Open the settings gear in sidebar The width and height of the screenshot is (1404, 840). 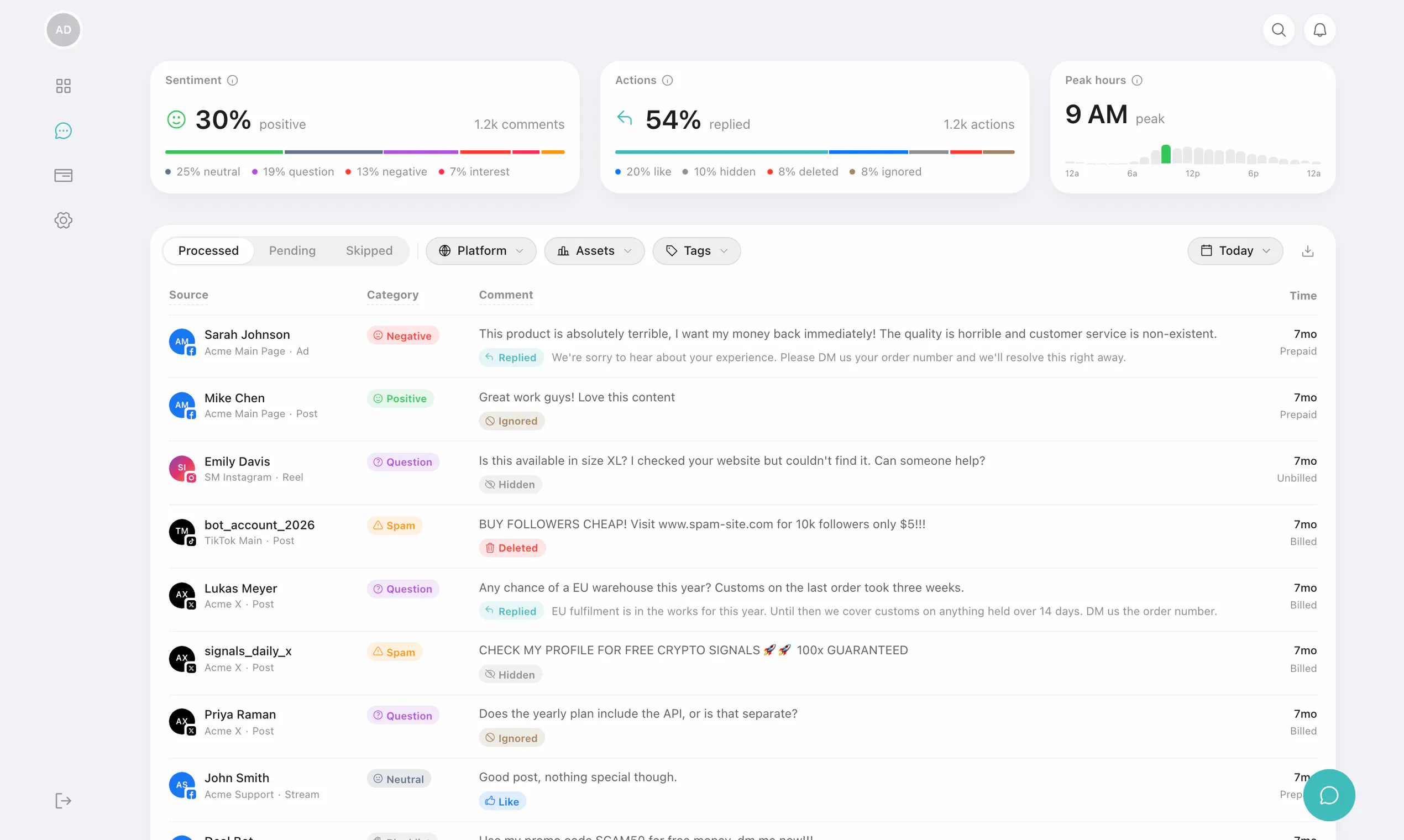(x=64, y=220)
